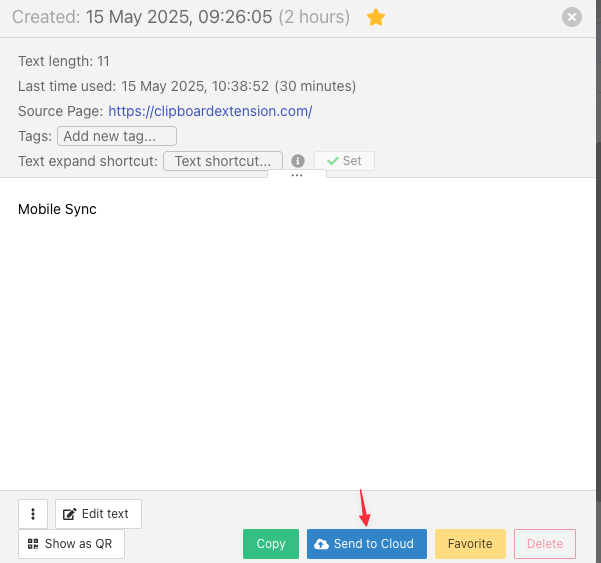Screen dimensions: 601x563
Task: Collapse details using the three-dot divider handle
Action: [x=297, y=175]
